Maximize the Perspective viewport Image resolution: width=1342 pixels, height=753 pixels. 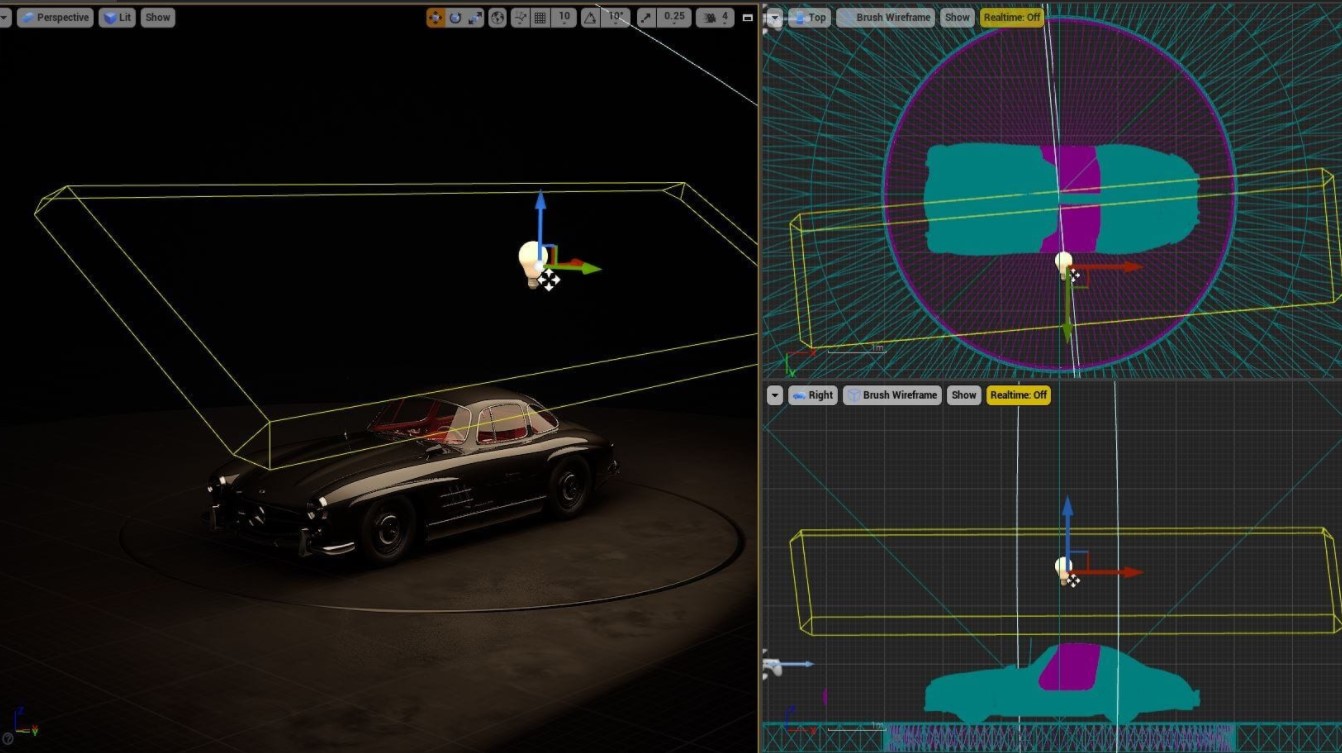747,17
